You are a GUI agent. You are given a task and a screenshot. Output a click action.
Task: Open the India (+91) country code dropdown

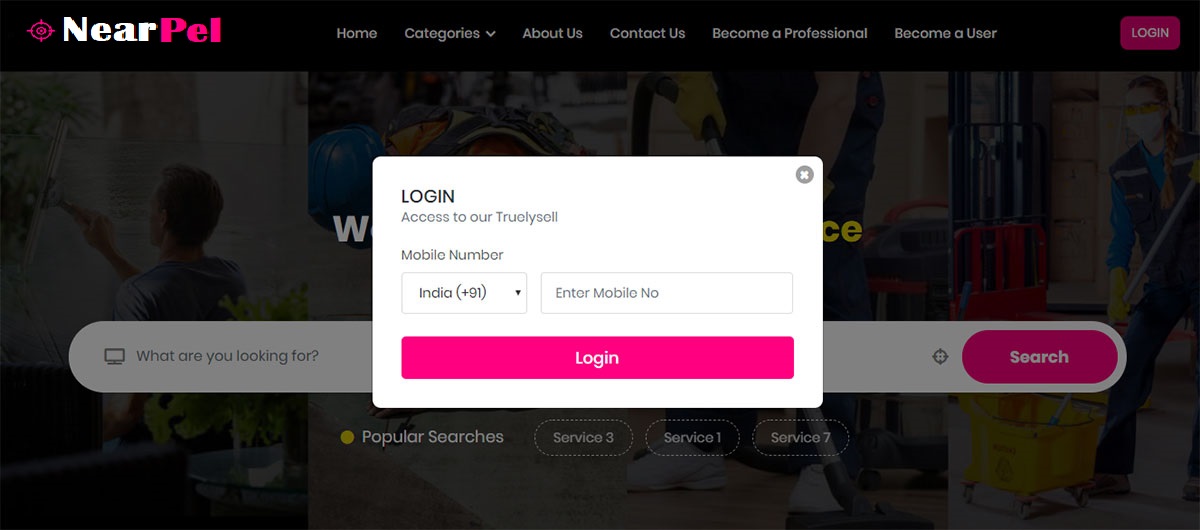pos(464,293)
